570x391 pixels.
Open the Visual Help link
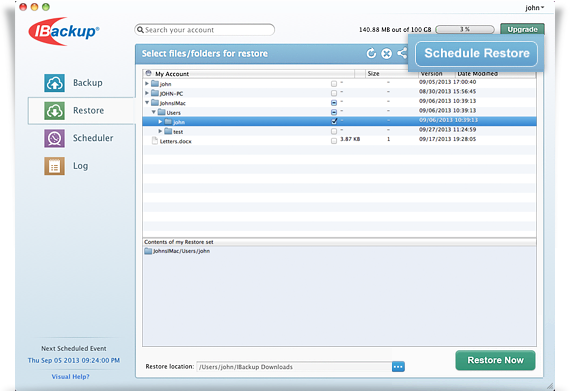[71, 376]
